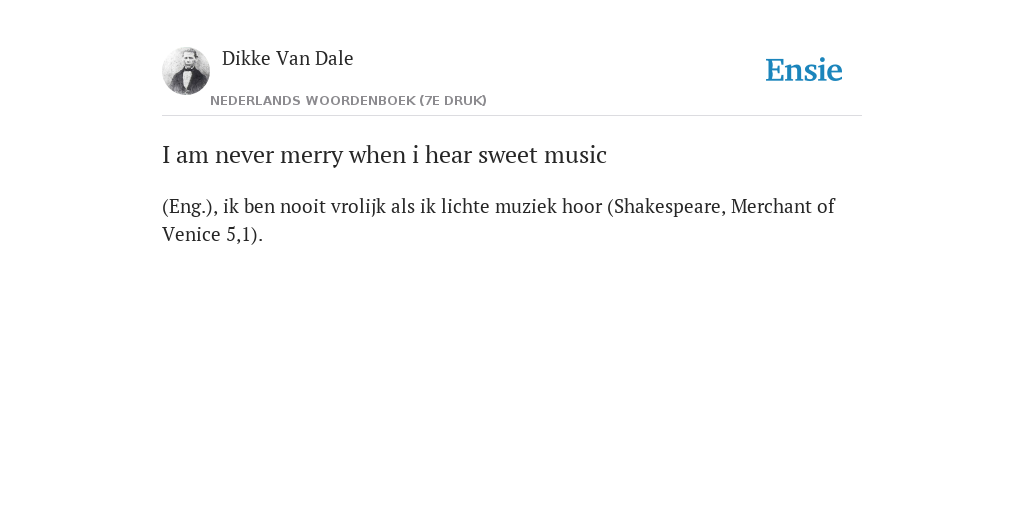The height and width of the screenshot is (512, 1024).
Task: Click the '(7E DRUK)' edition text
Action: (x=453, y=101)
